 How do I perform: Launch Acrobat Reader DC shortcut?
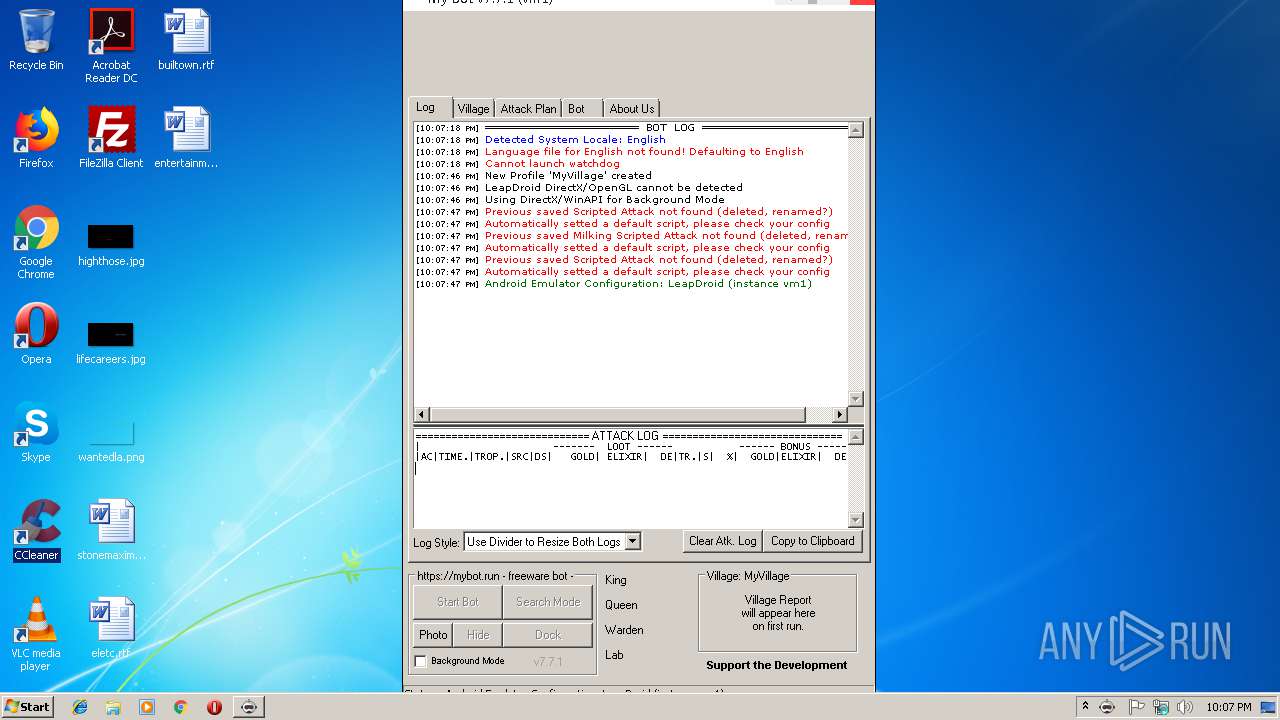(x=111, y=46)
